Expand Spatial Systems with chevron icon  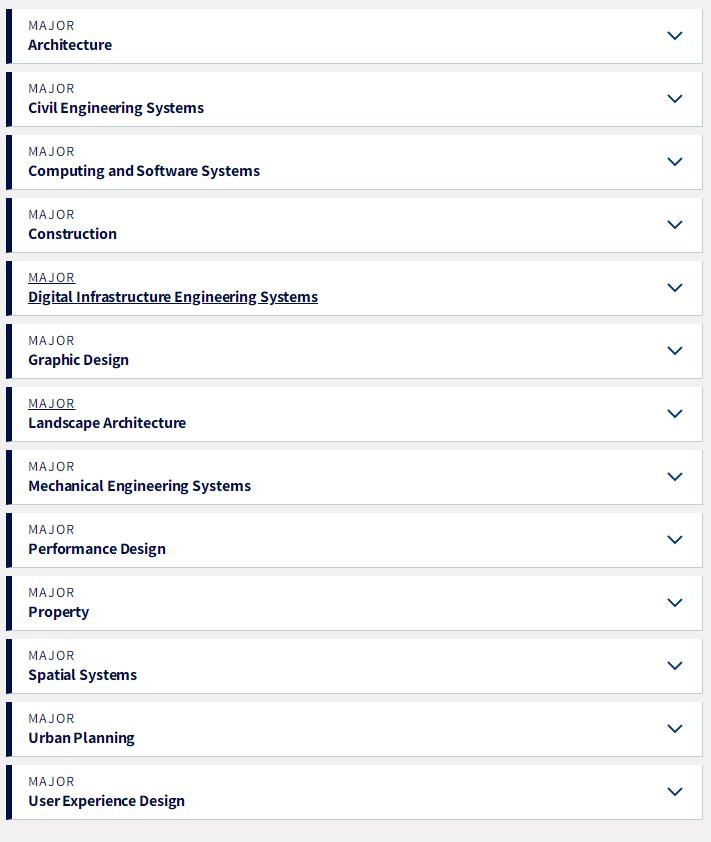click(674, 665)
